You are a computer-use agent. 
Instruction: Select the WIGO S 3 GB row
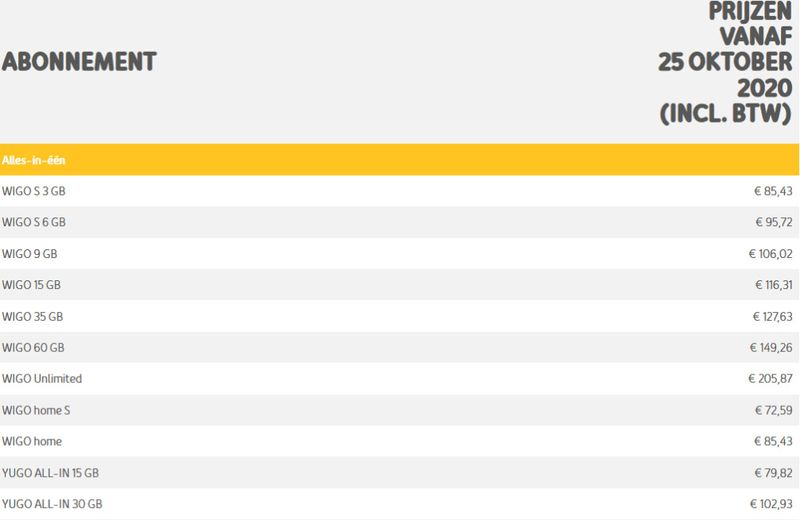click(399, 191)
